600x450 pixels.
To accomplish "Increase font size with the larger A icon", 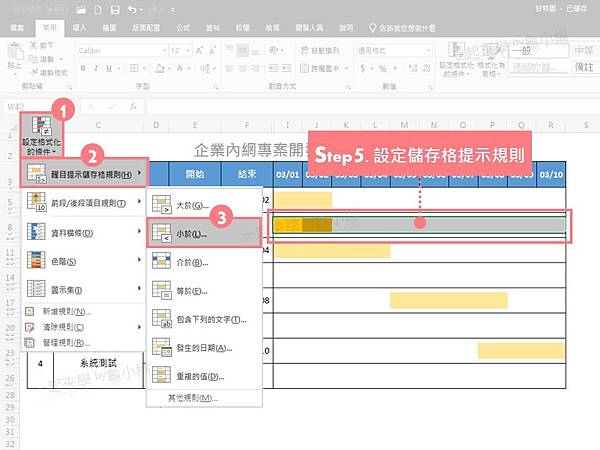I will coord(200,51).
